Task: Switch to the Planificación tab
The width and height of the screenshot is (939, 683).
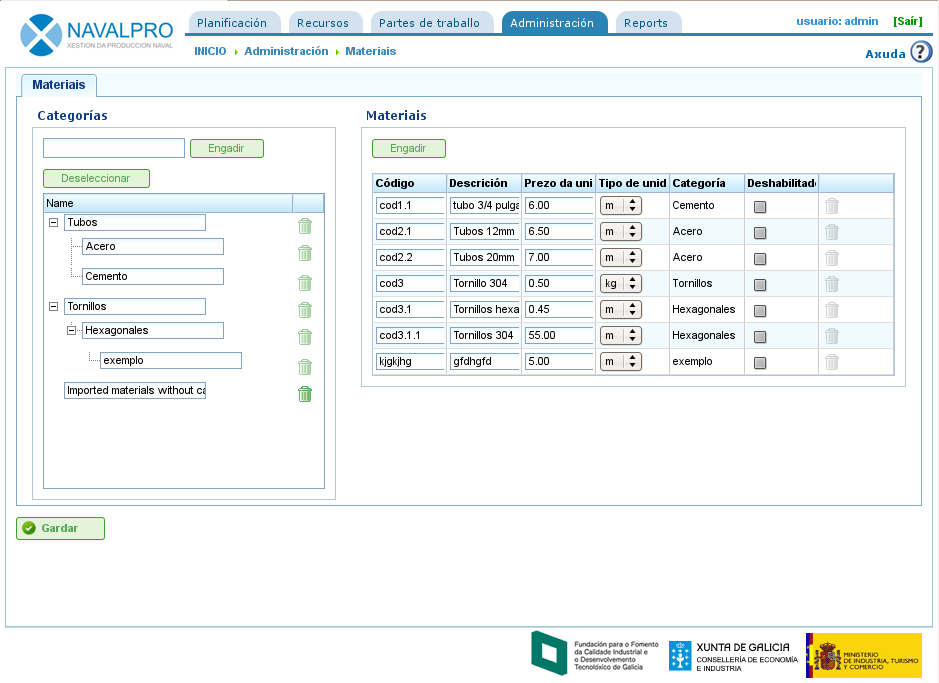Action: click(x=232, y=23)
